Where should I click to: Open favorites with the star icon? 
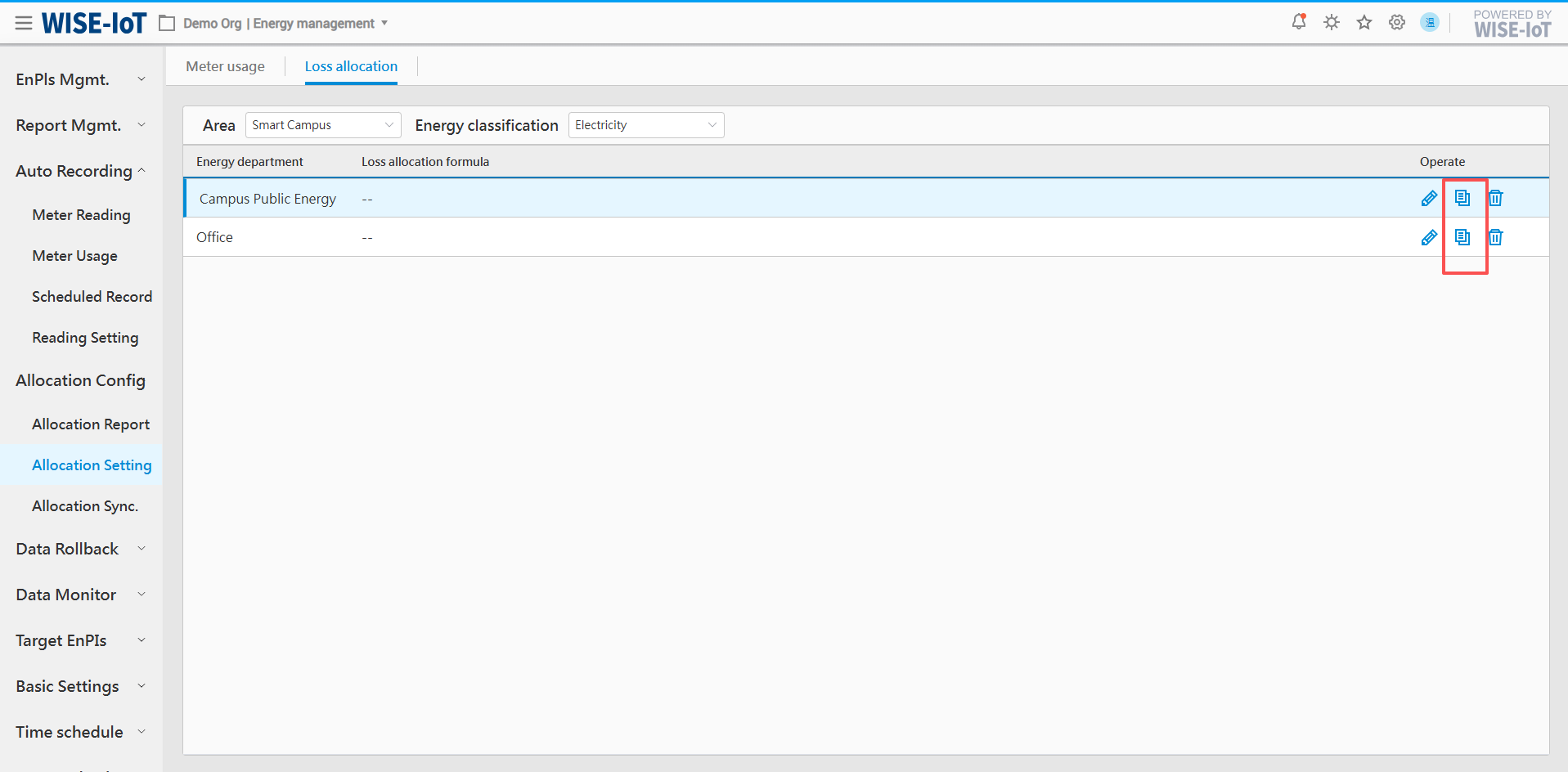[x=1364, y=22]
